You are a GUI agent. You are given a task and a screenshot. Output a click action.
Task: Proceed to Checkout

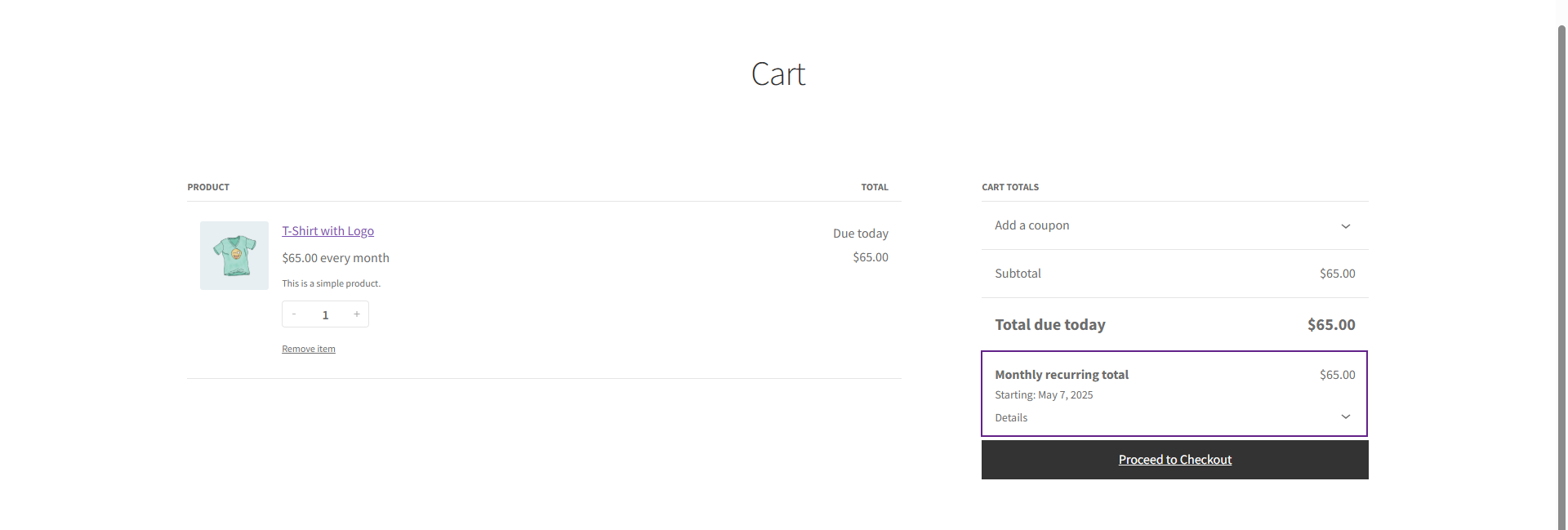coord(1175,460)
